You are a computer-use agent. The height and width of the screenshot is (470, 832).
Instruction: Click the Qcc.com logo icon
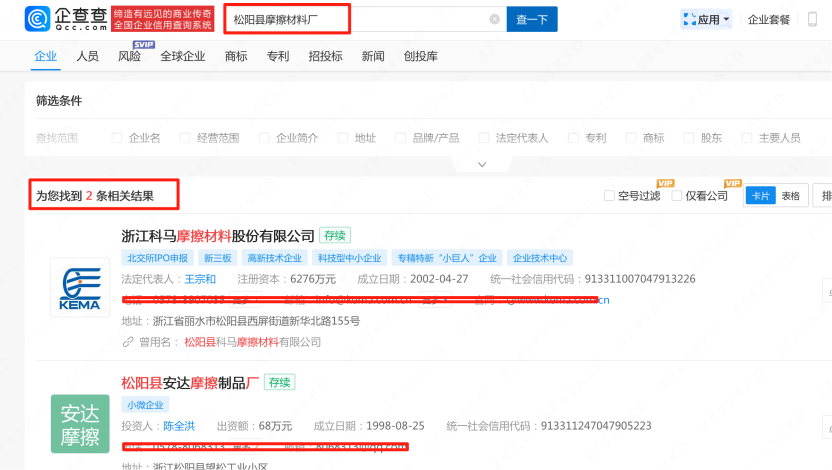click(x=37, y=19)
